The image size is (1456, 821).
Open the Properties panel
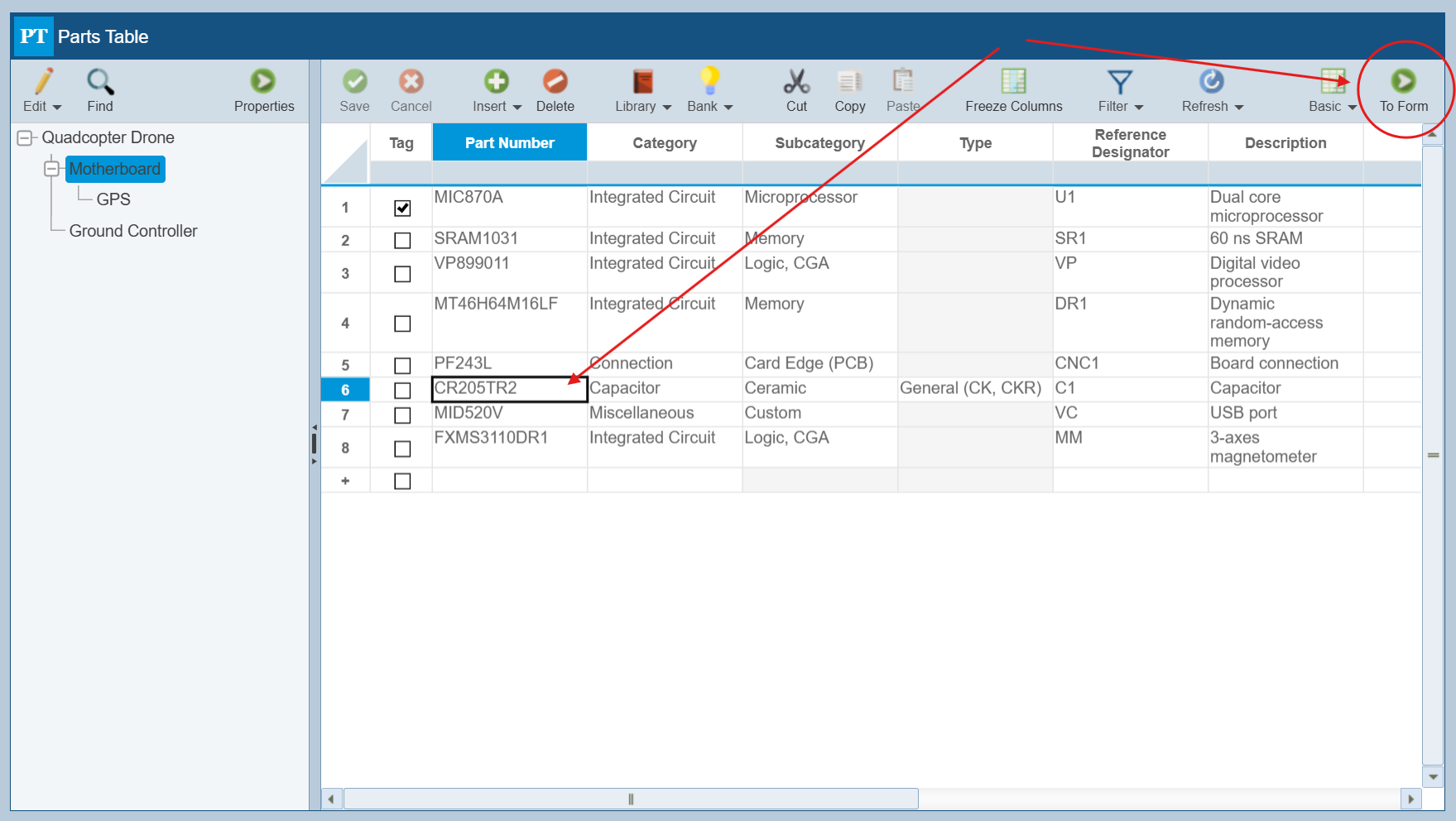[x=263, y=89]
